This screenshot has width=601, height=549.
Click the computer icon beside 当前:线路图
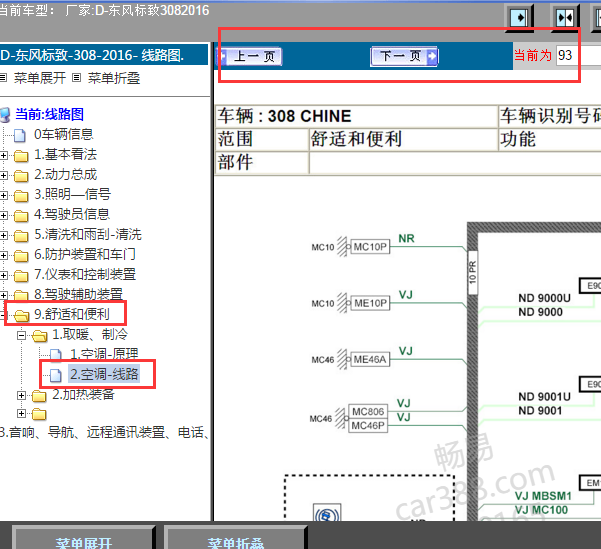[x=5, y=115]
